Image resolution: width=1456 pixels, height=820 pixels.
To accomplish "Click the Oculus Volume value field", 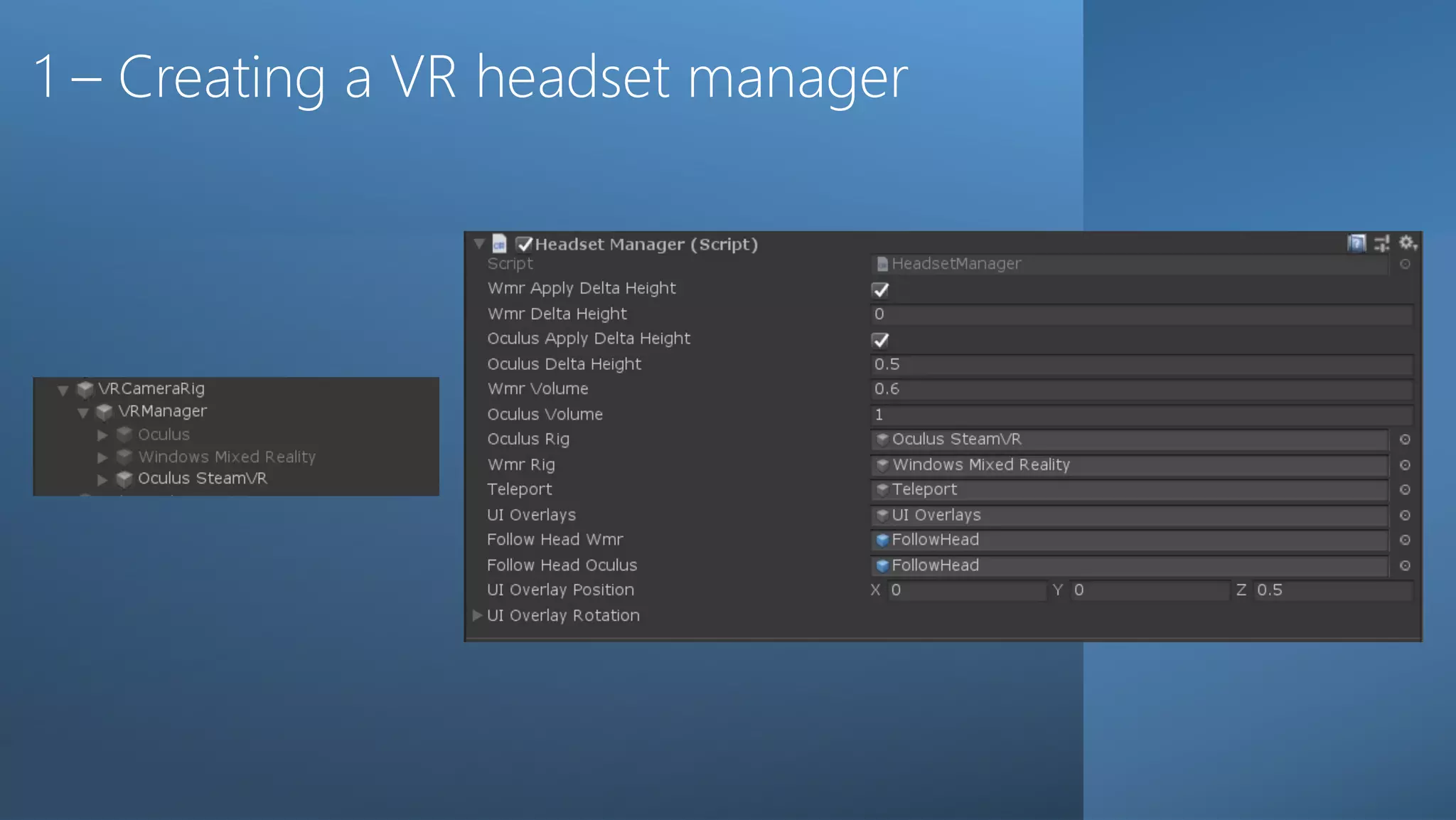I will (x=1142, y=415).
